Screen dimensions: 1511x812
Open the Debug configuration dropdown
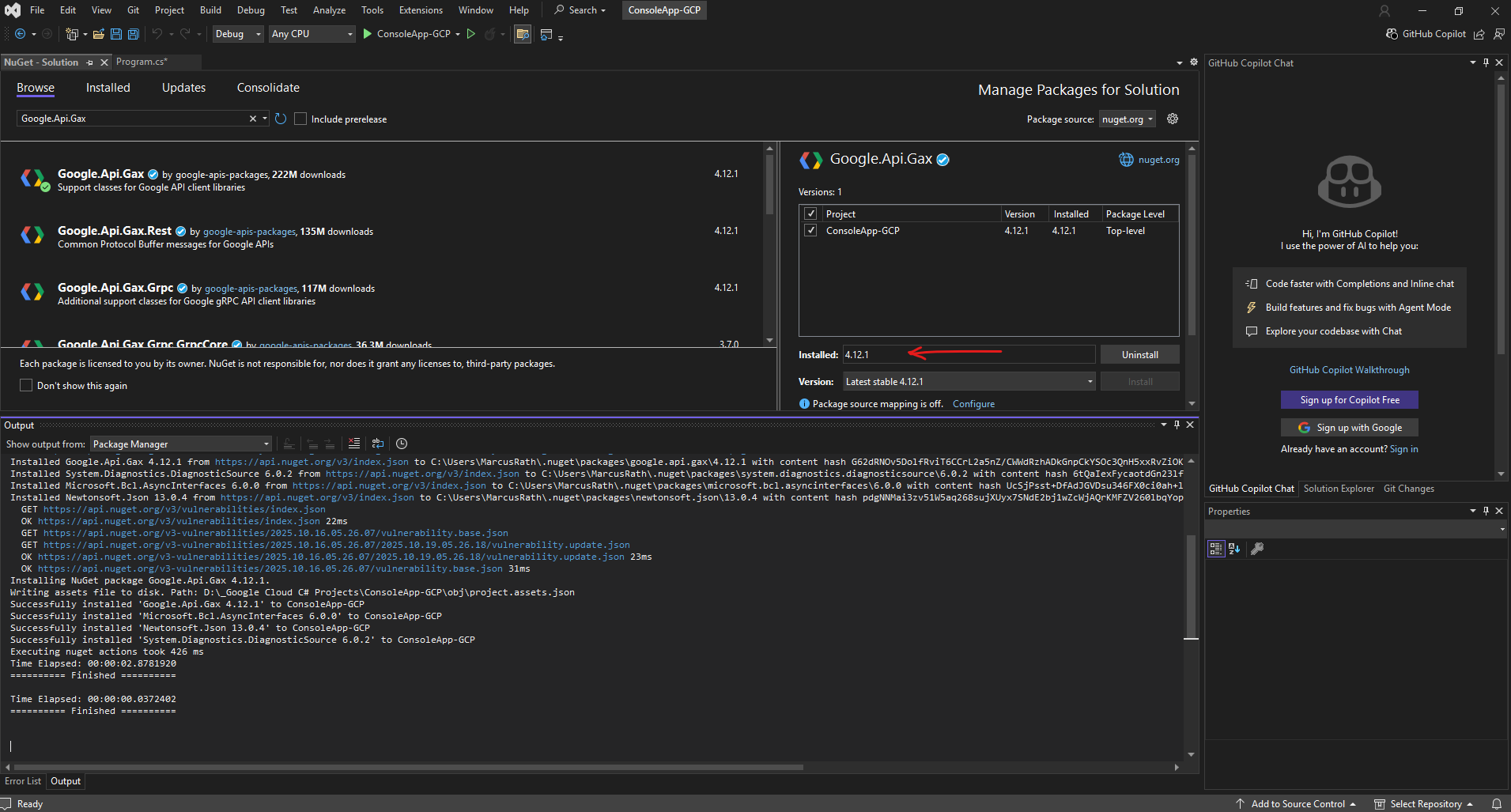click(x=238, y=34)
